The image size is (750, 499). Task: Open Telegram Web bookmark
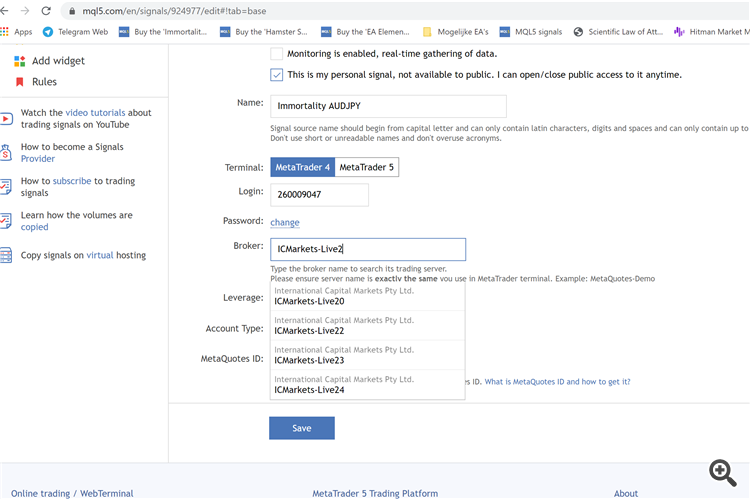coord(75,32)
